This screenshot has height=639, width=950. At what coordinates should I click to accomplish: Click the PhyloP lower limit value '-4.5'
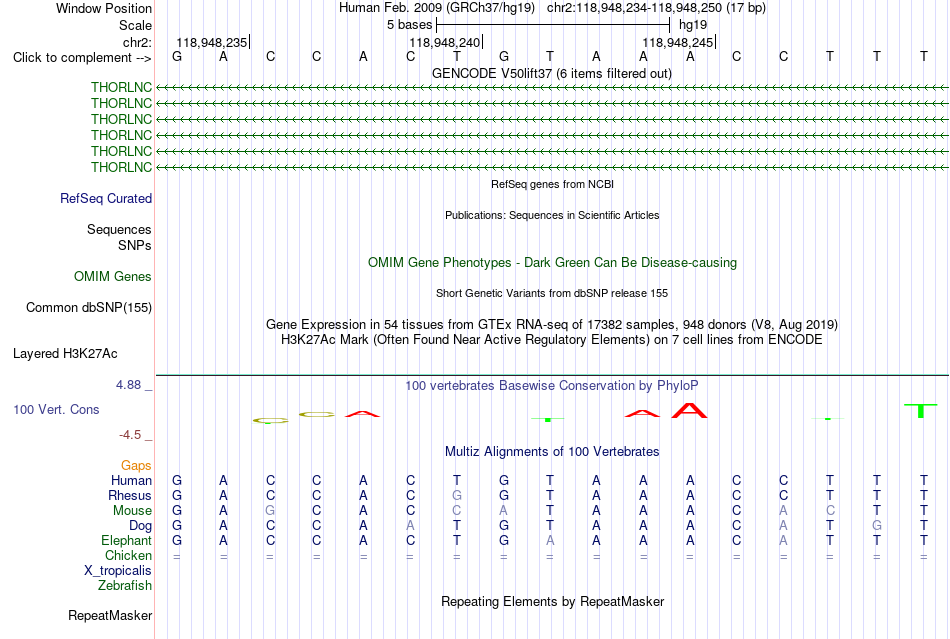point(130,434)
